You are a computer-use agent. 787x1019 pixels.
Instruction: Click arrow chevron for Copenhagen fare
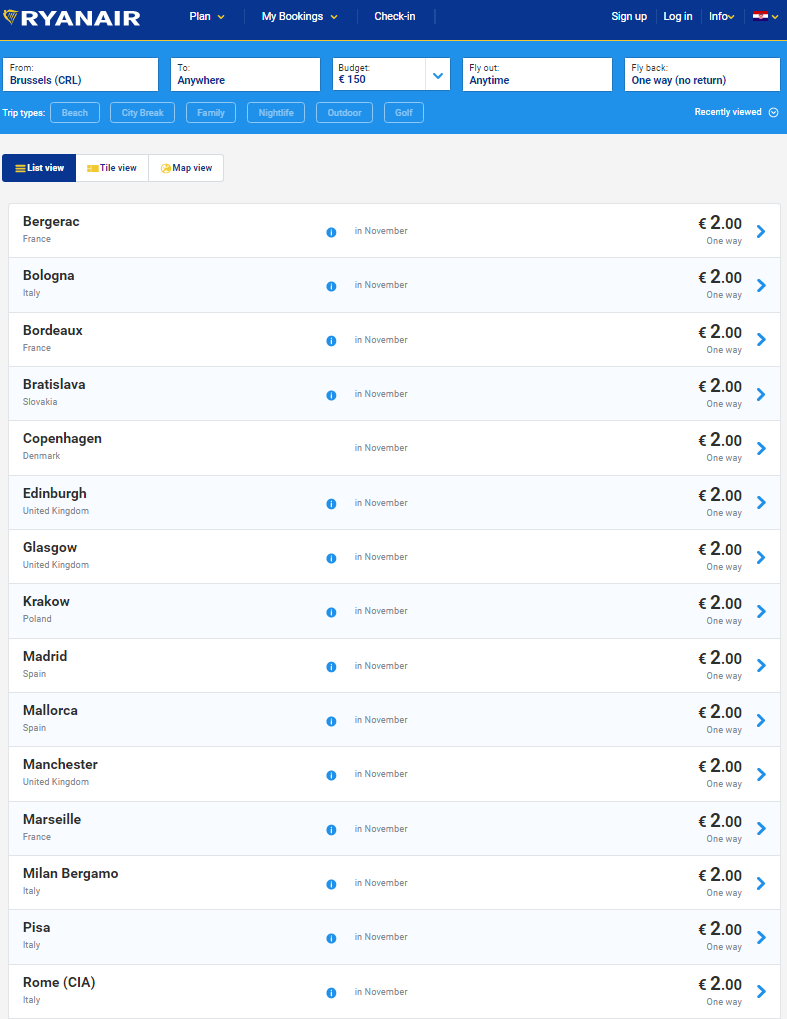coord(762,448)
